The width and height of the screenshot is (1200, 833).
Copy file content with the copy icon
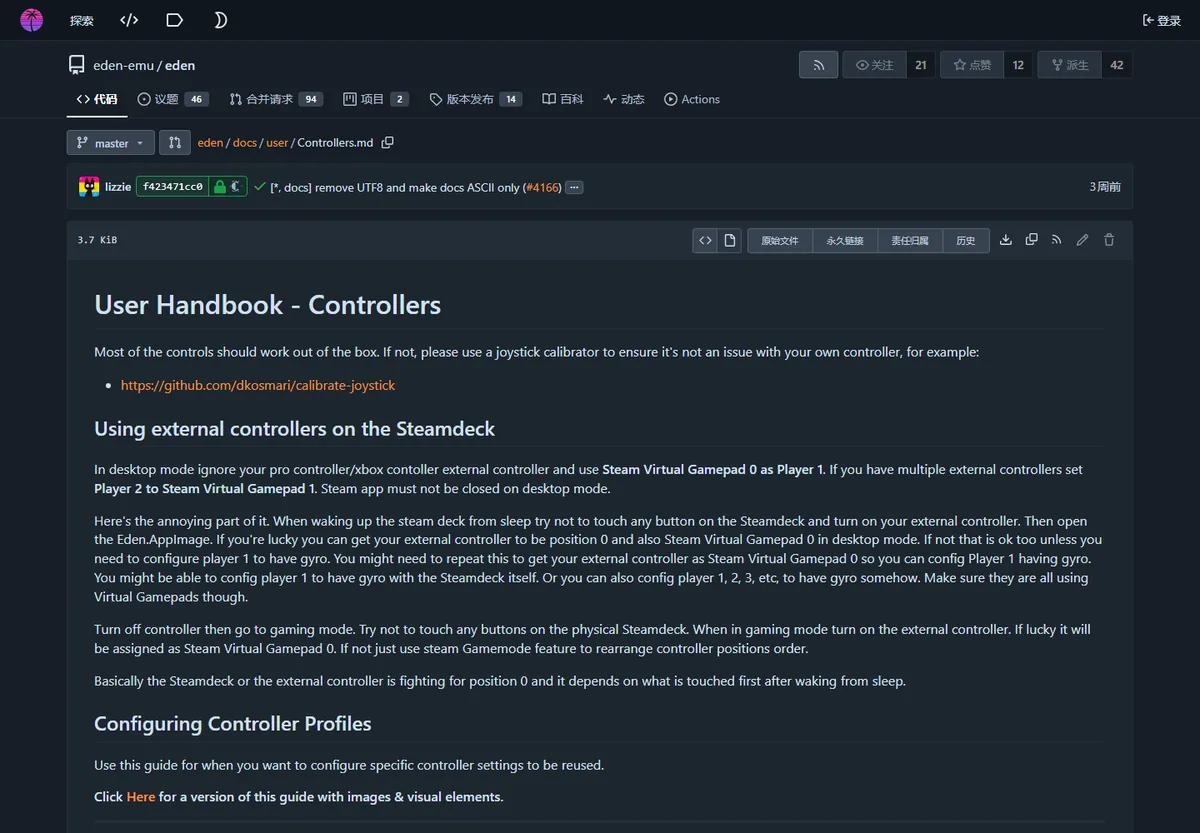click(1031, 240)
